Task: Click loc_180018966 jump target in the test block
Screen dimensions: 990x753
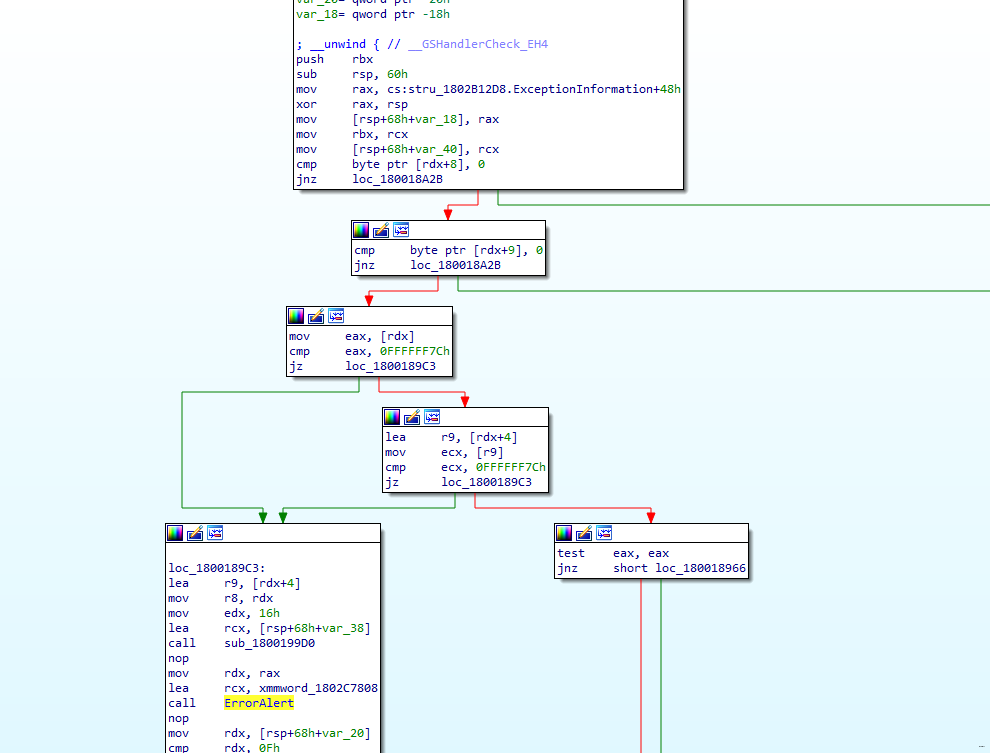Action: tap(700, 569)
